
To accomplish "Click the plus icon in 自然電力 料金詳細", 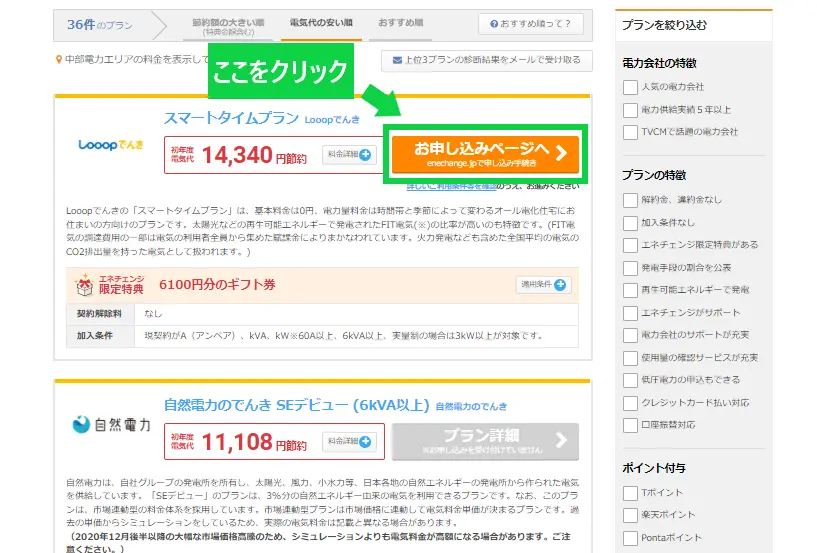I will (x=365, y=441).
